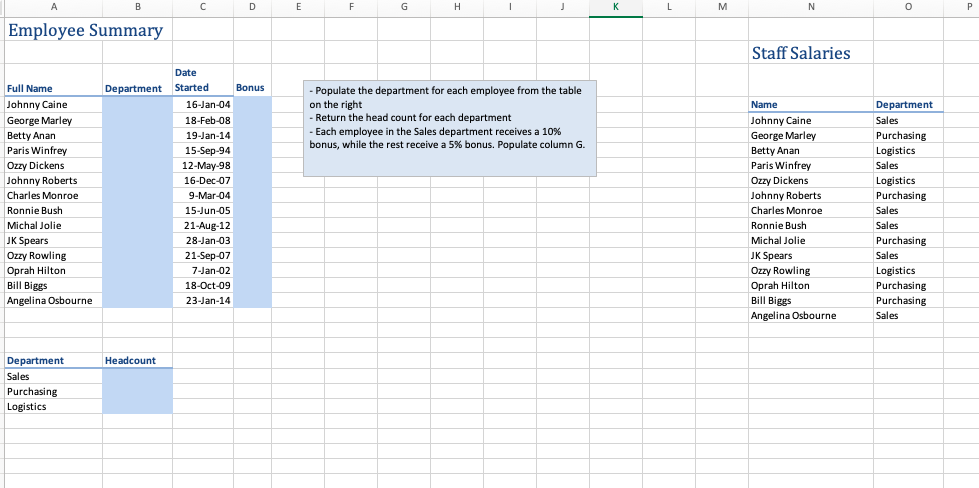Click empty Headcount cell beside Purchasing

tap(137, 391)
